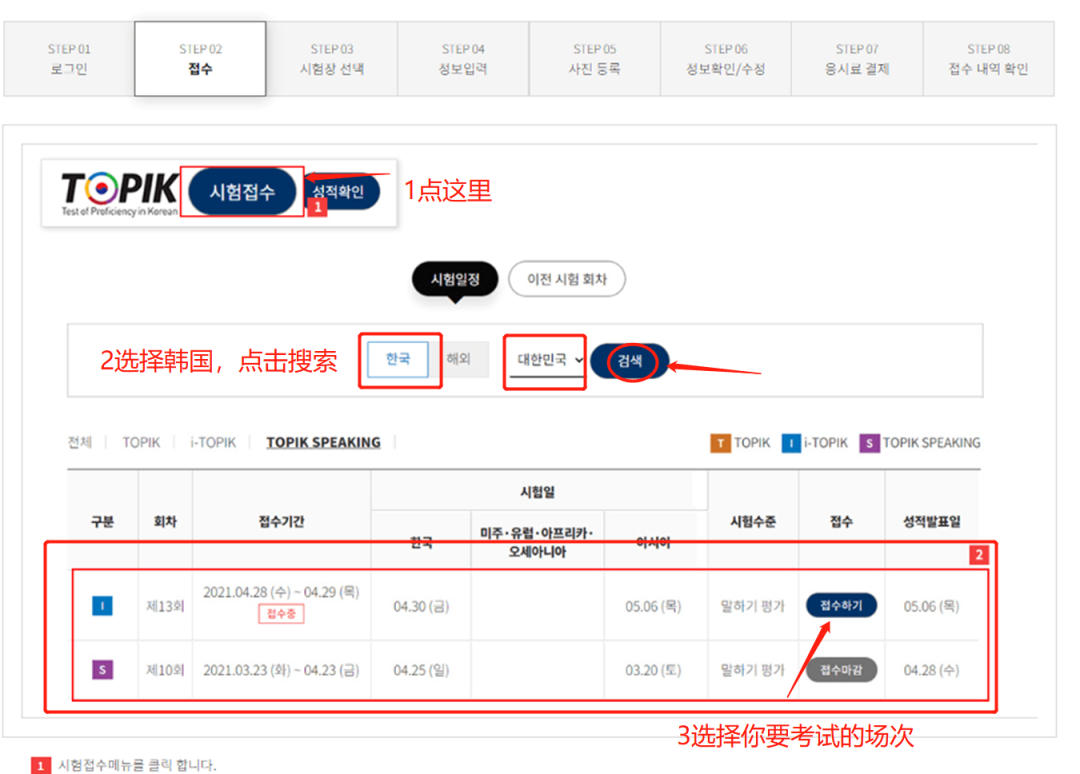This screenshot has height=774, width=1080.
Task: Click the 성적확인 button
Action: coord(342,191)
